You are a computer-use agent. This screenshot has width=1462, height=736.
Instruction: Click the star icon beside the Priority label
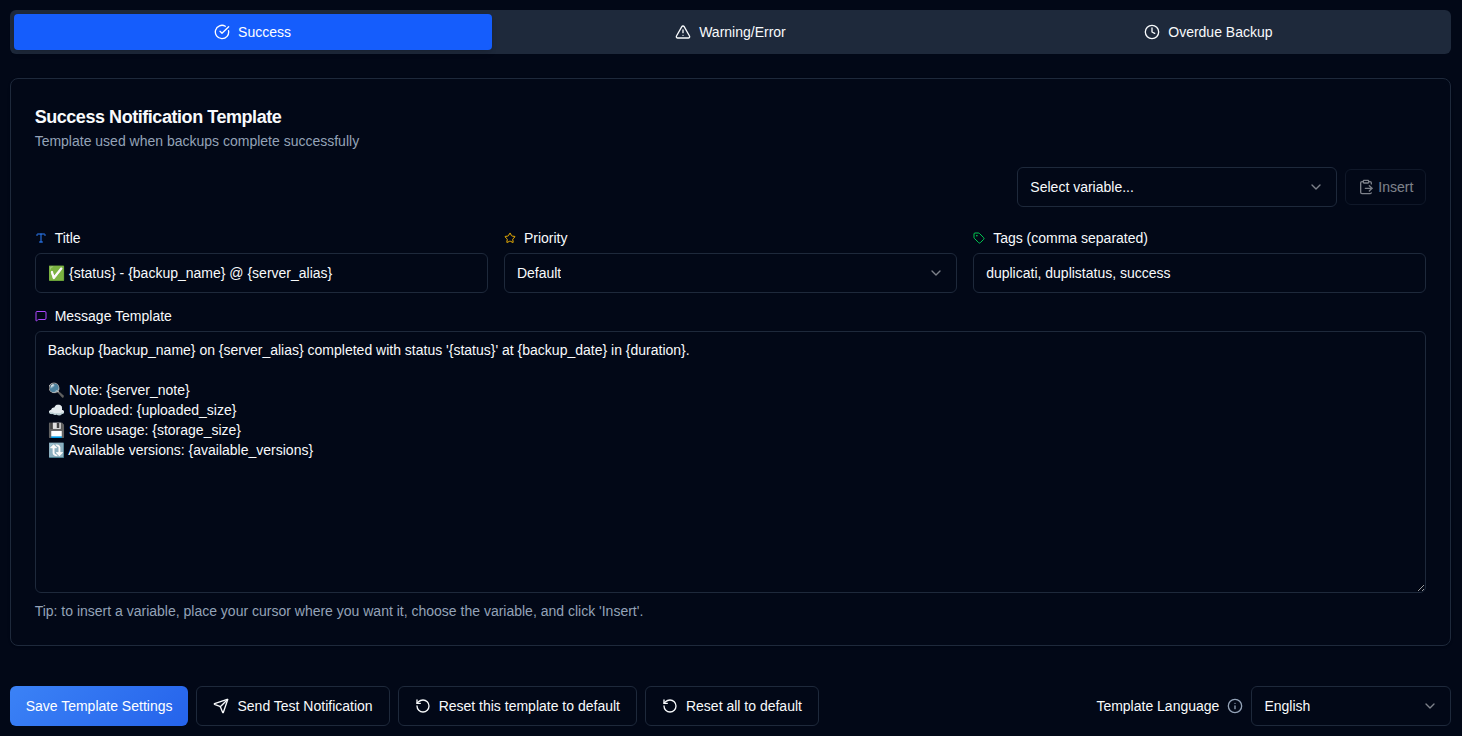click(510, 238)
